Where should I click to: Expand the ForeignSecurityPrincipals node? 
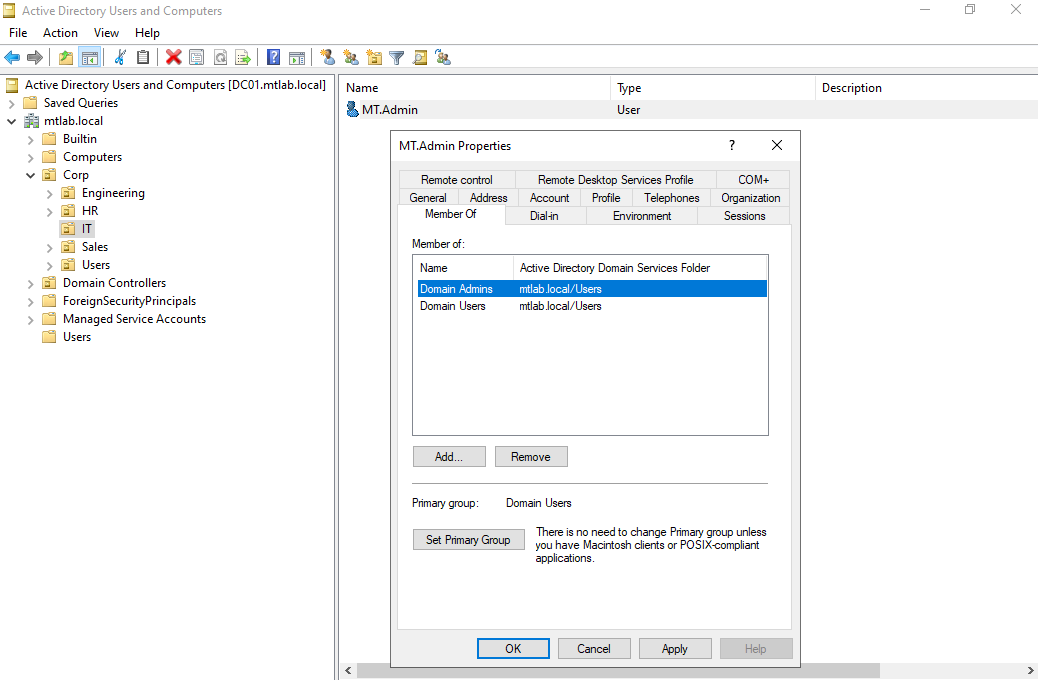pos(30,301)
